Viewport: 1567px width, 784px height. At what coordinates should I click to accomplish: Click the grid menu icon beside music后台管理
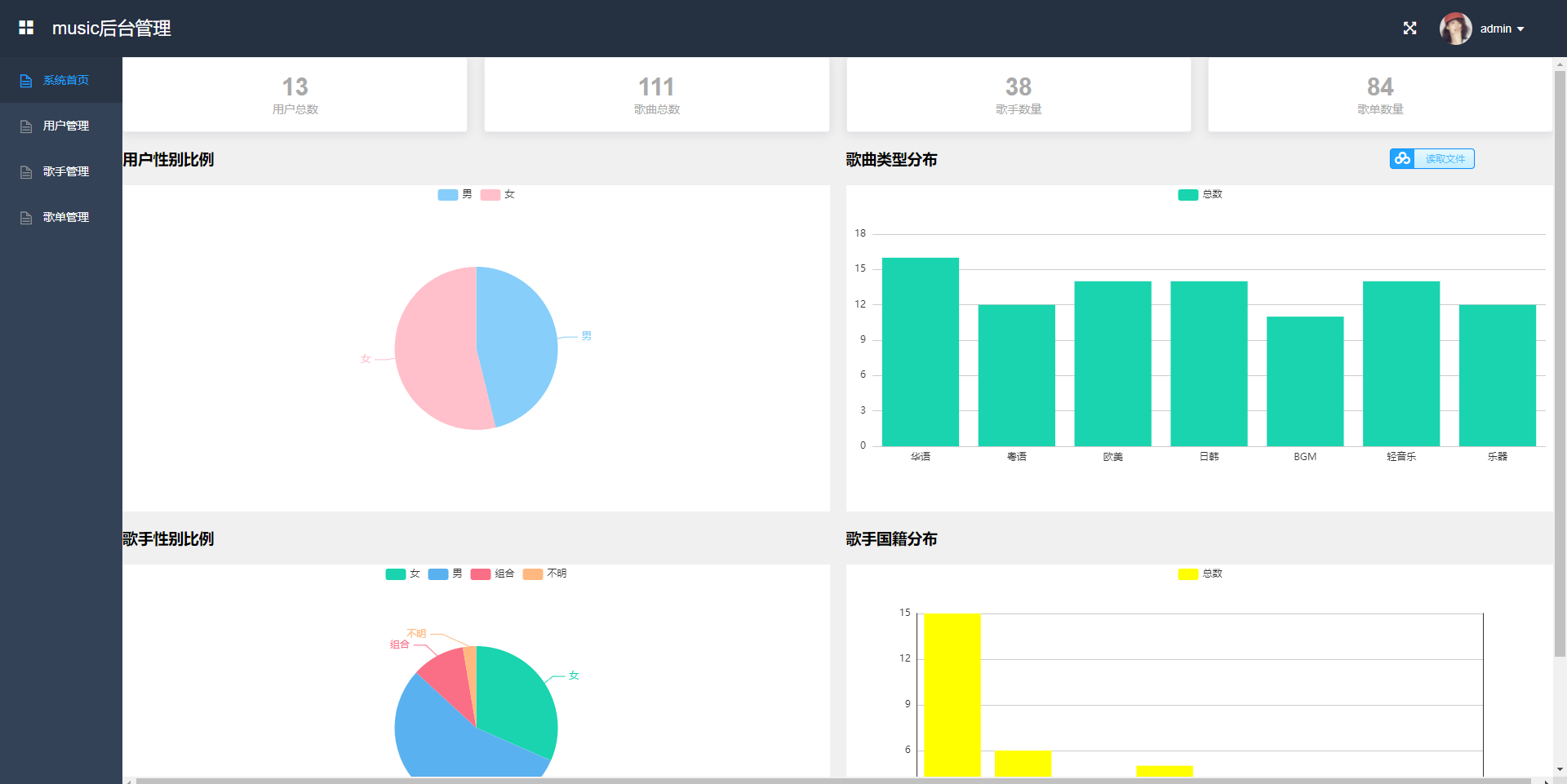pos(26,28)
